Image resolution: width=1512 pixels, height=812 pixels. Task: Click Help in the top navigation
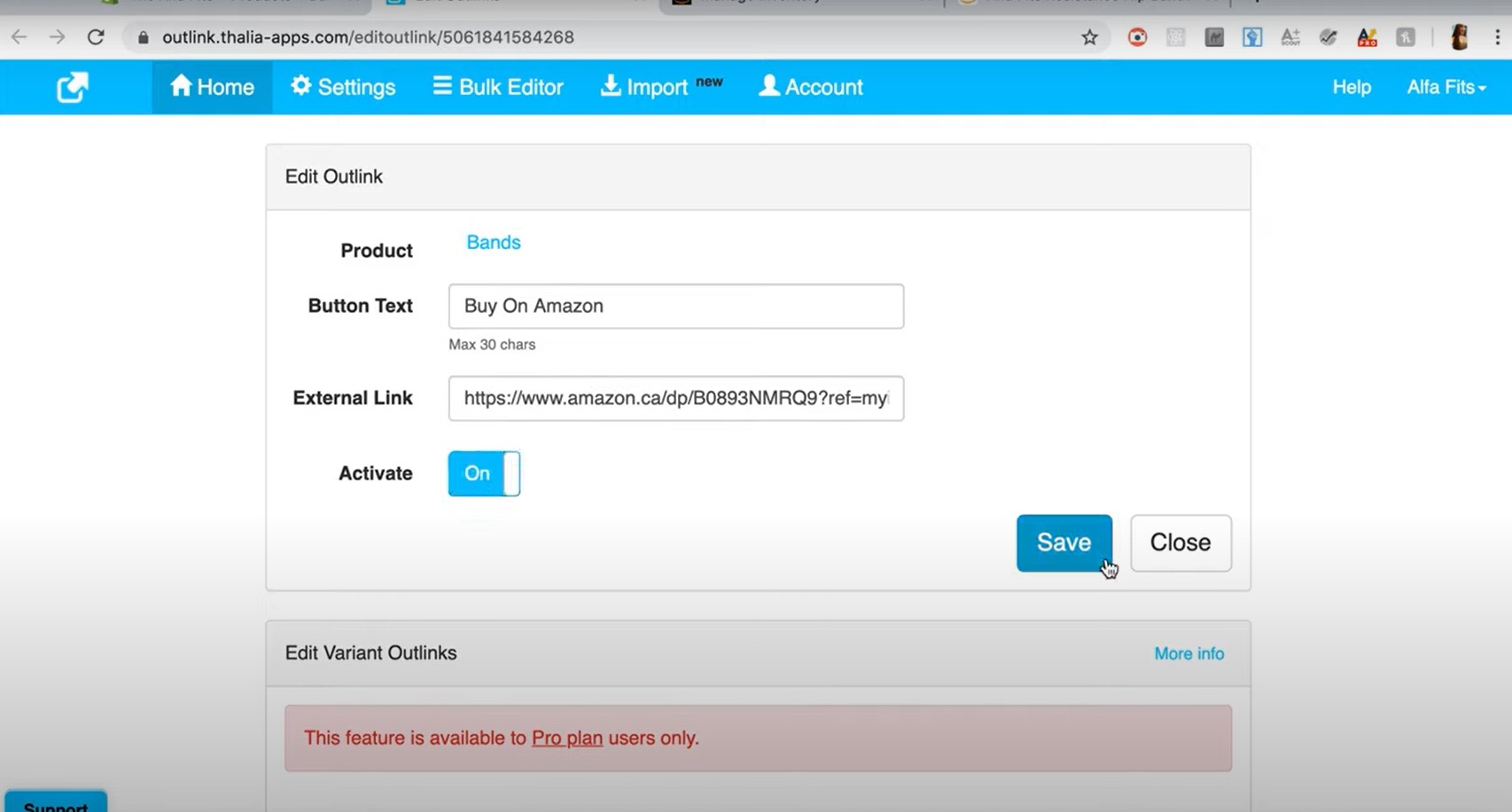1351,86
